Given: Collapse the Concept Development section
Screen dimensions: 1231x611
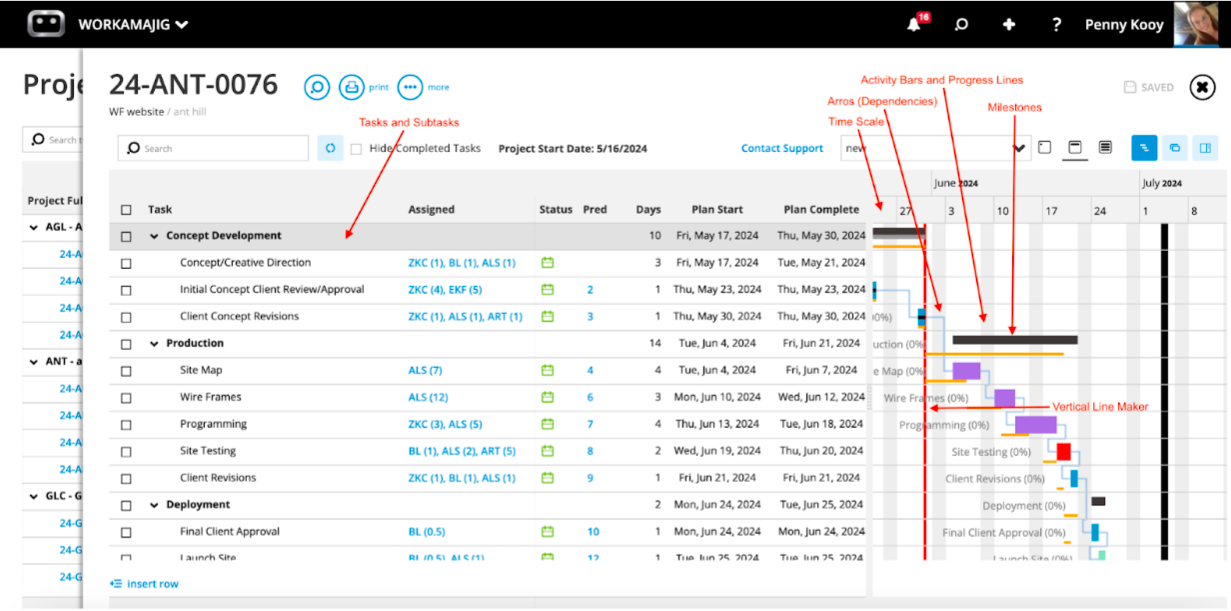Looking at the screenshot, I should click(x=154, y=235).
